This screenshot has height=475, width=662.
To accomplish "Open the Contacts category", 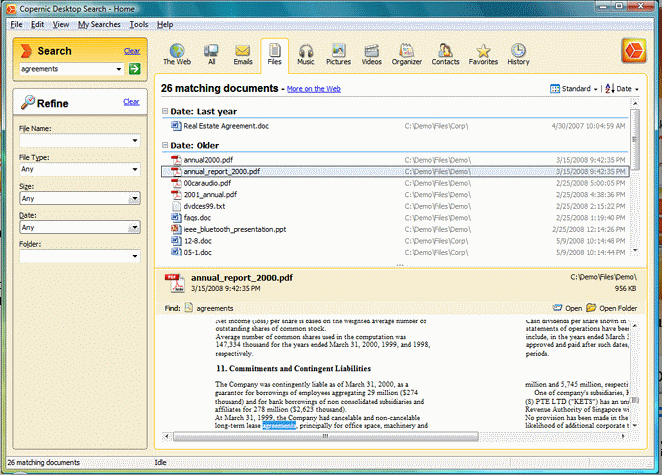I will (x=445, y=53).
